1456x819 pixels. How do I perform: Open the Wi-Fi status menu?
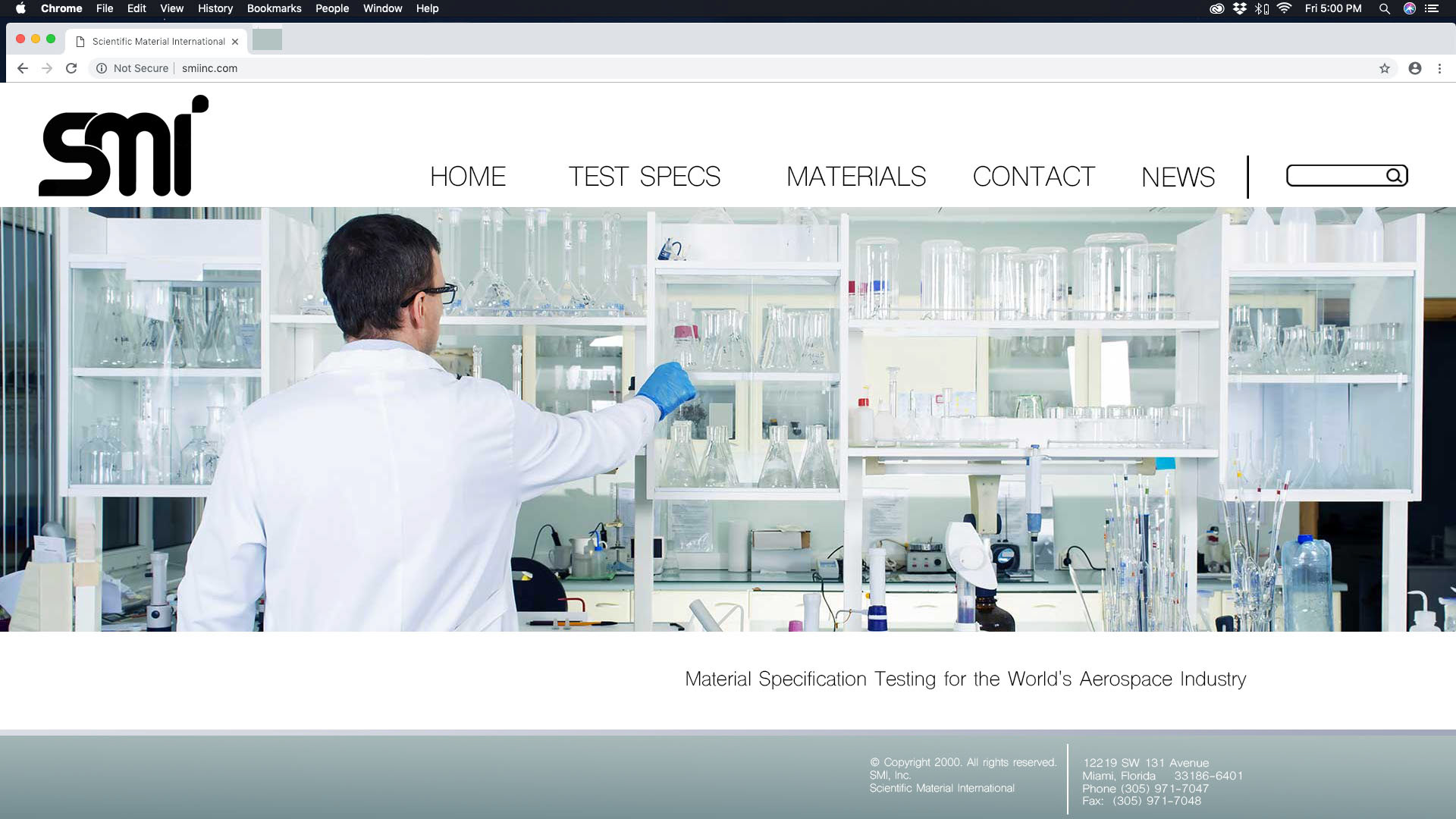click(x=1284, y=8)
